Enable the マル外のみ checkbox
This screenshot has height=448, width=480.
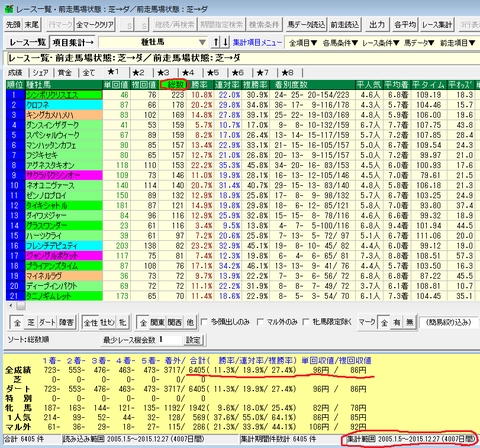click(x=260, y=322)
